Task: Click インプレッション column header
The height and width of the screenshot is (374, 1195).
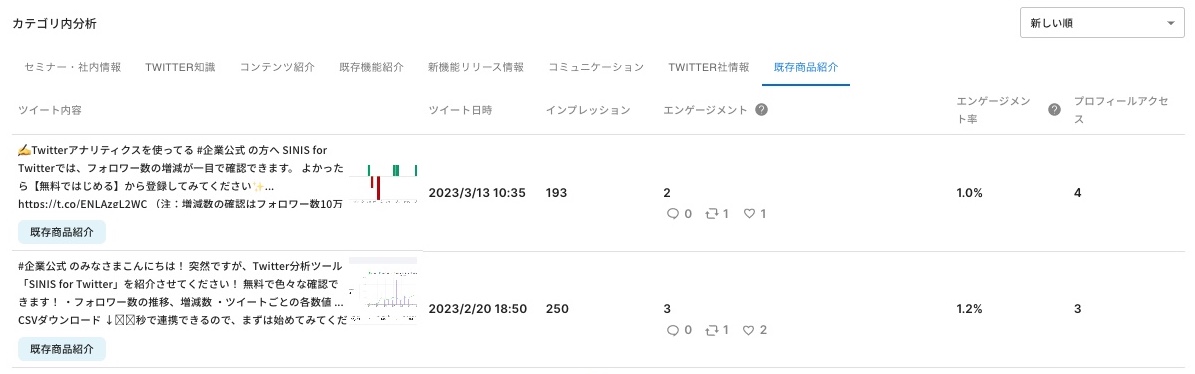Action: pyautogui.click(x=588, y=110)
